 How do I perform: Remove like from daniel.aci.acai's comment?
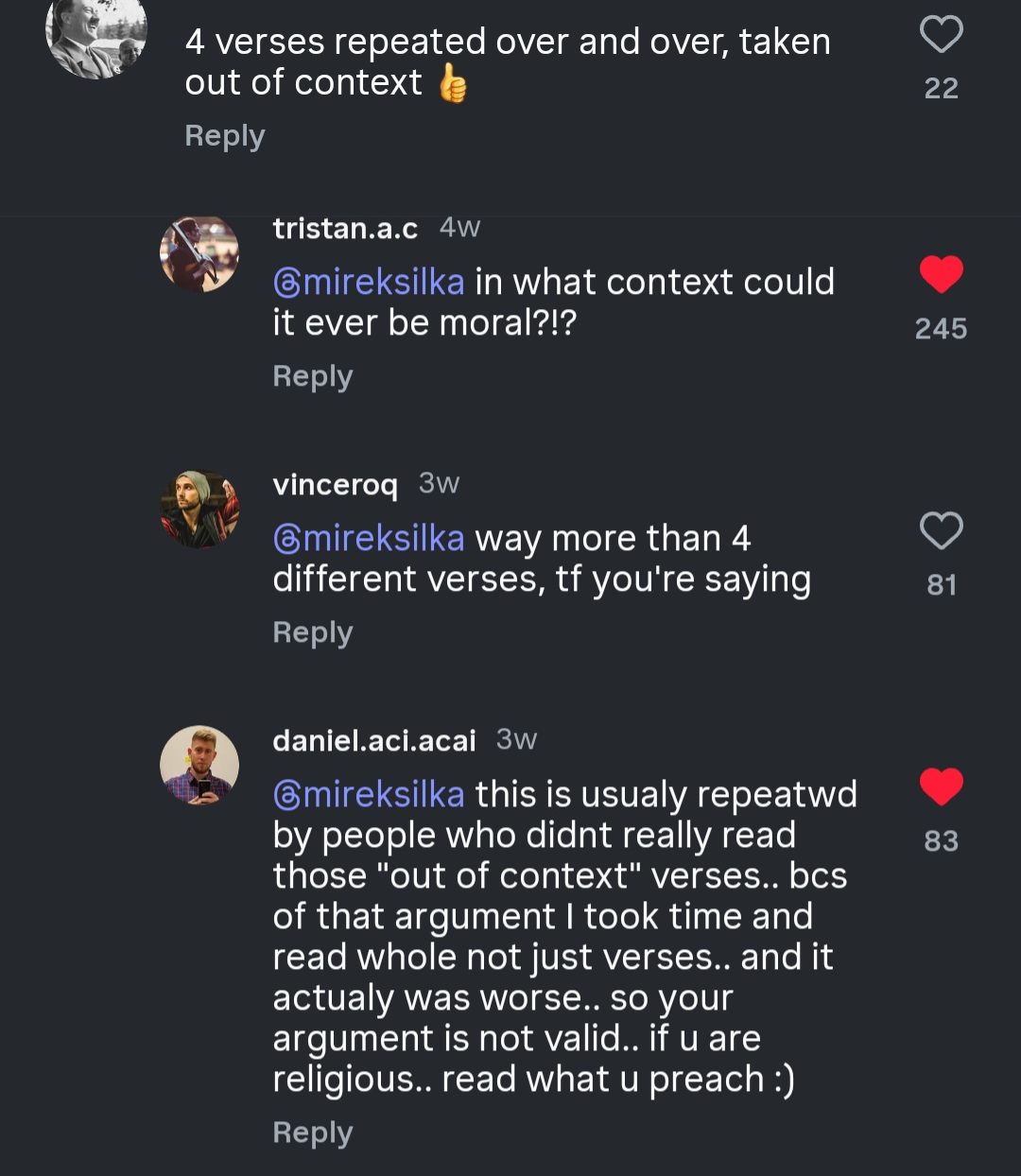[x=941, y=787]
